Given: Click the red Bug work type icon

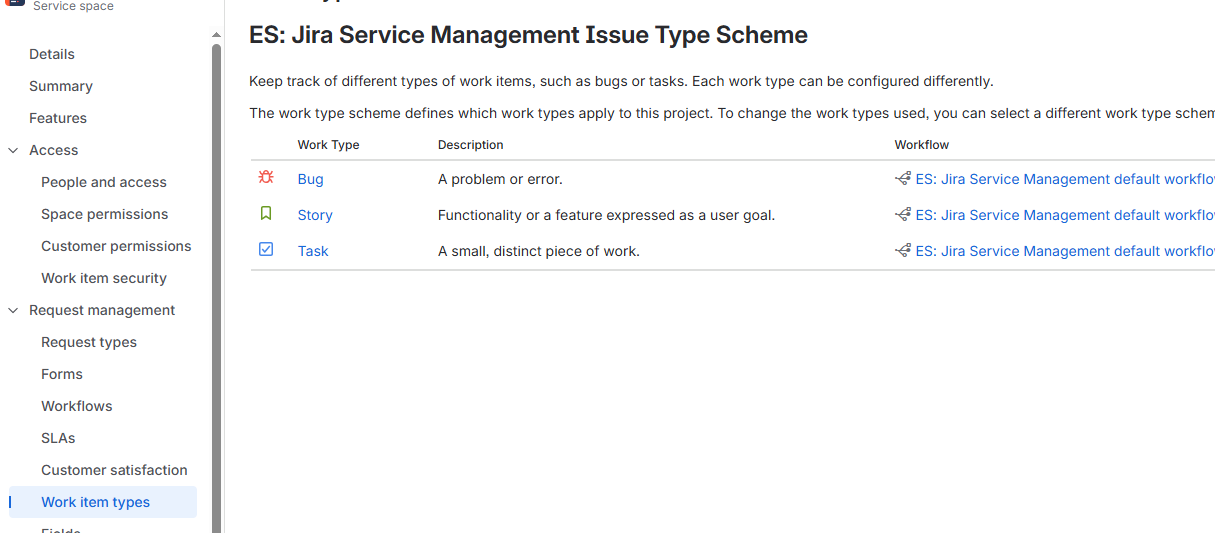Looking at the screenshot, I should point(266,178).
